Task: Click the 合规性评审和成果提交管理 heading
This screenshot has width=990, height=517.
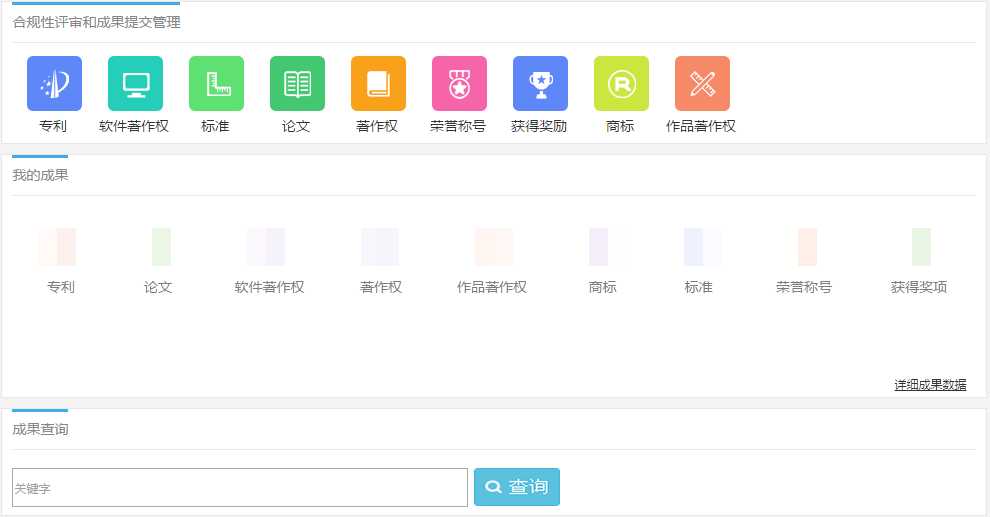Action: click(x=97, y=22)
